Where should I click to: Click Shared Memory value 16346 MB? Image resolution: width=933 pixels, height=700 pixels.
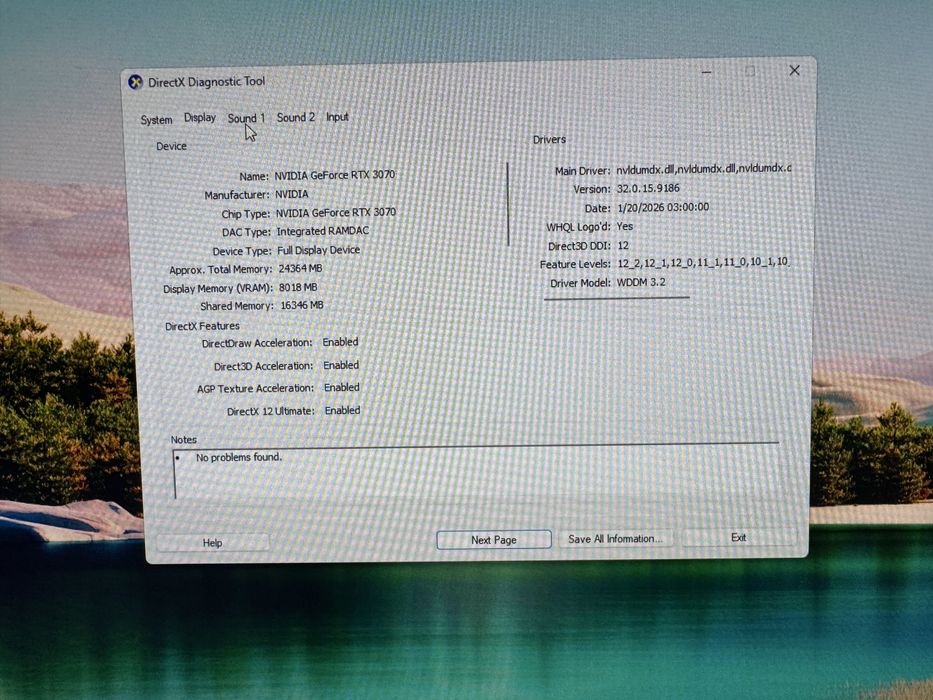[302, 305]
